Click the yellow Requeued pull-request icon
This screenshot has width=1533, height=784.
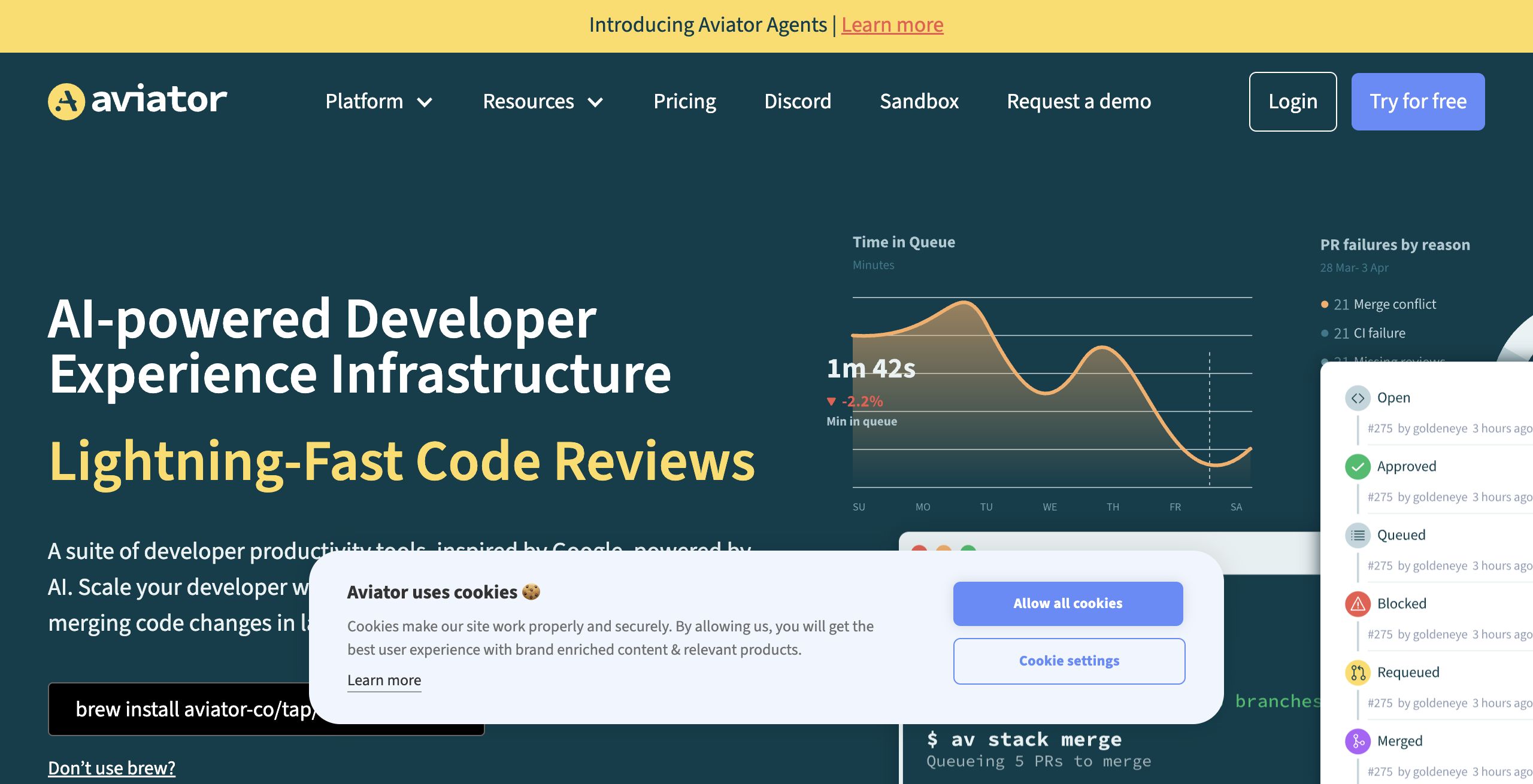(1358, 673)
